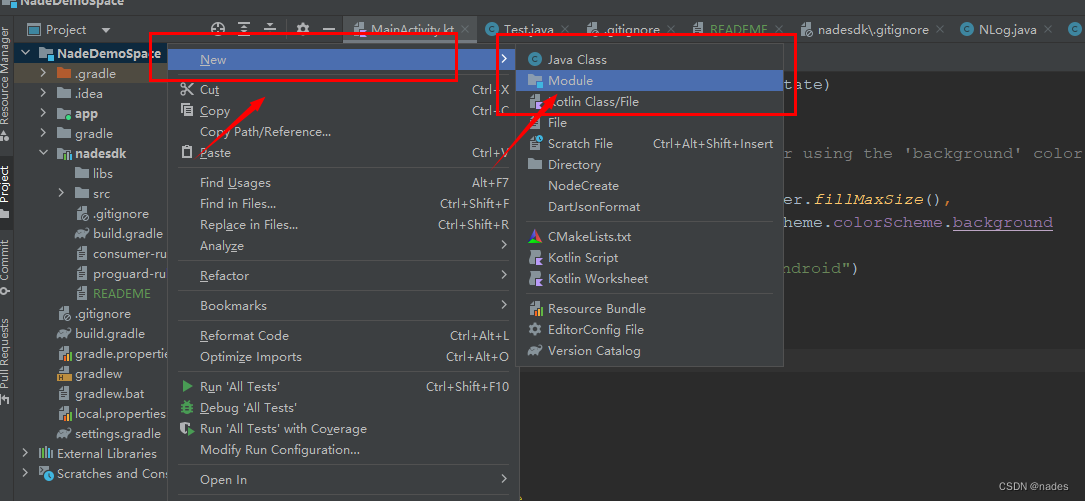The image size is (1085, 501).
Task: Open the Refactor submenu
Action: click(343, 275)
